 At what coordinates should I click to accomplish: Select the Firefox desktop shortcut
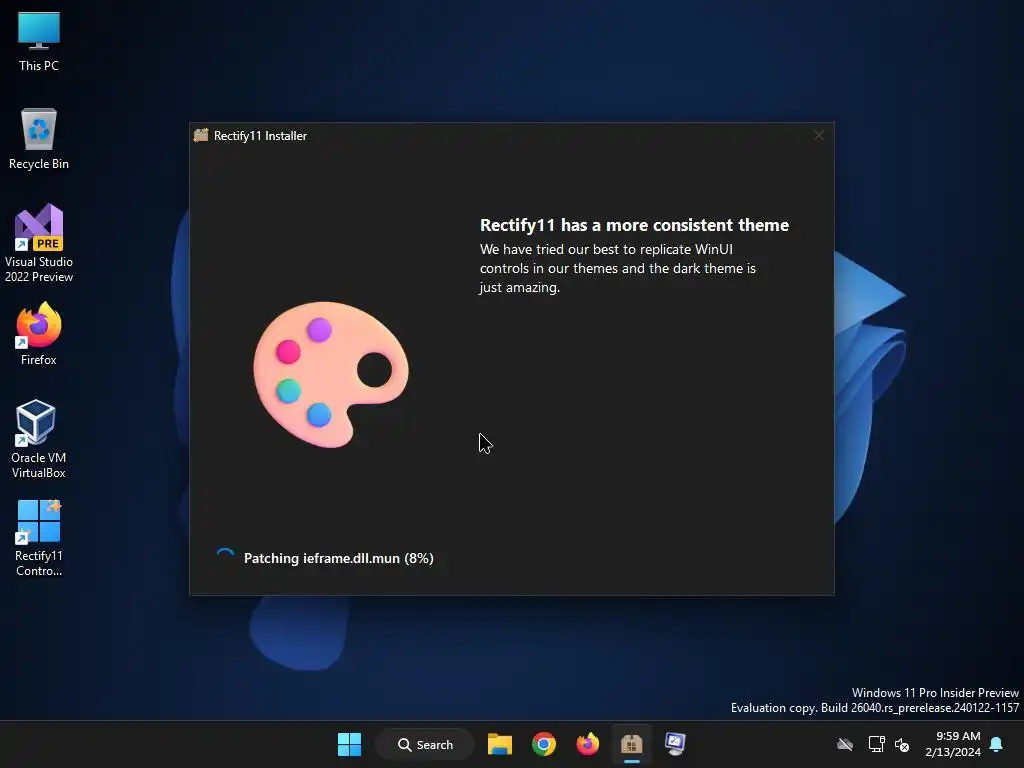[39, 334]
